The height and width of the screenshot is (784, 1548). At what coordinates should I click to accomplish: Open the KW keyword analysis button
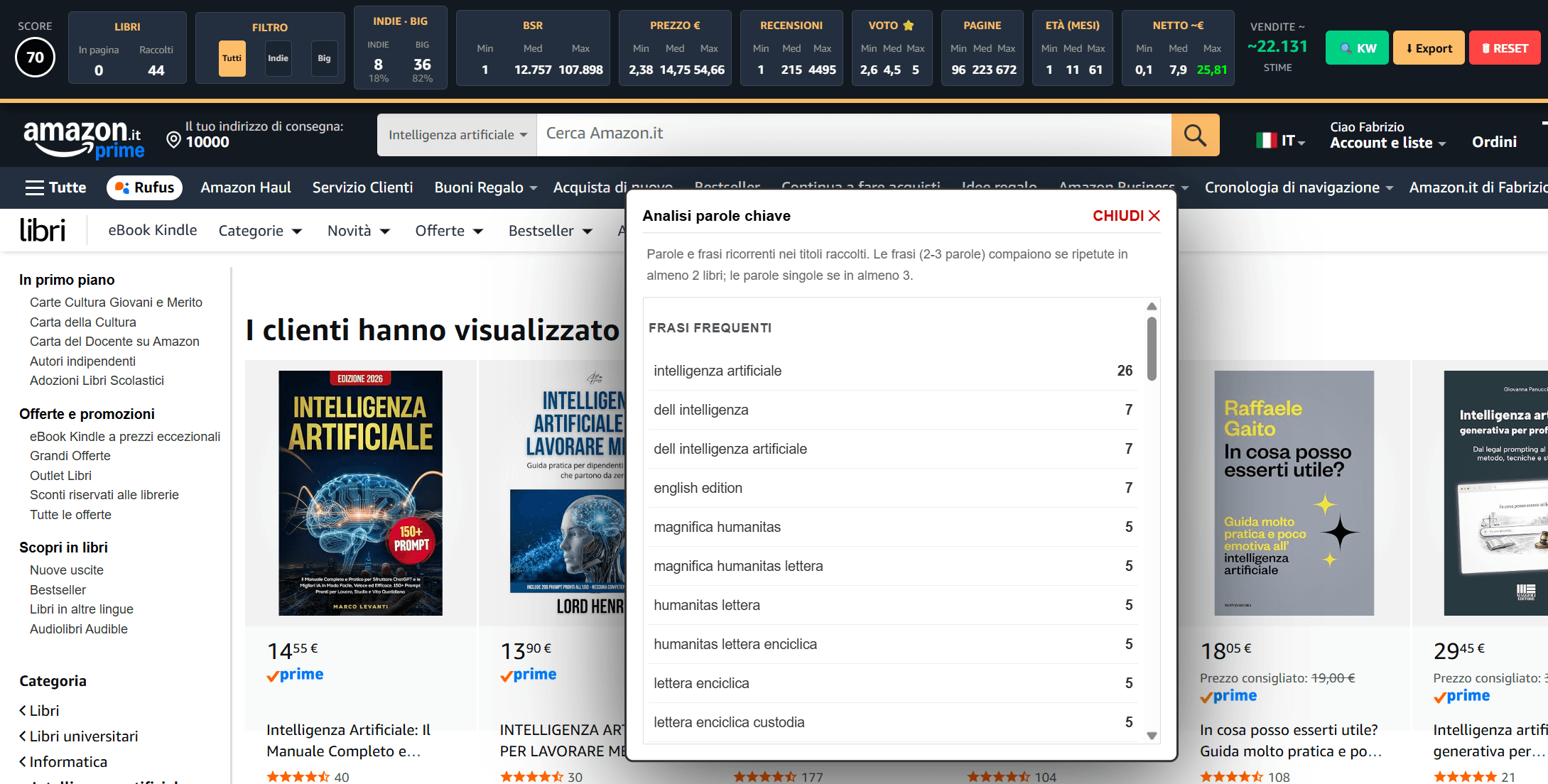click(1357, 48)
